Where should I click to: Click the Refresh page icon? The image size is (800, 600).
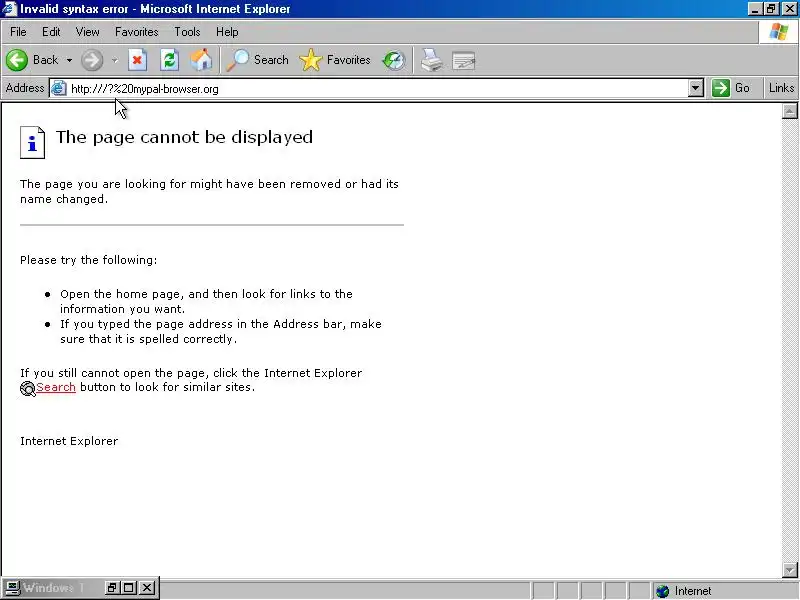[x=169, y=60]
